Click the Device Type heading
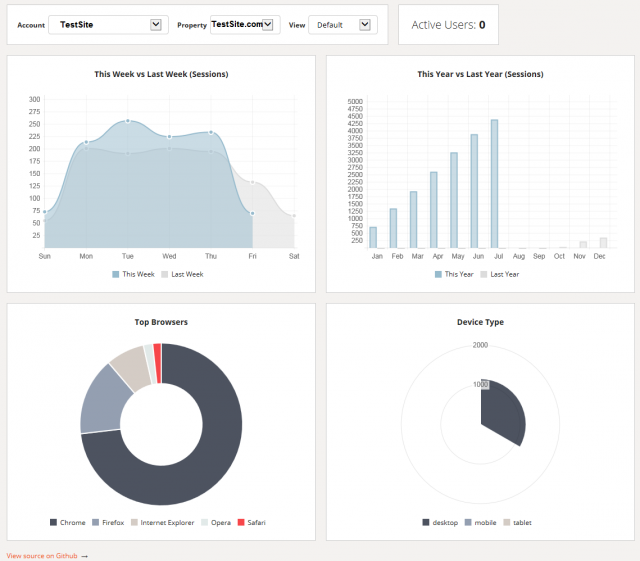 [480, 322]
